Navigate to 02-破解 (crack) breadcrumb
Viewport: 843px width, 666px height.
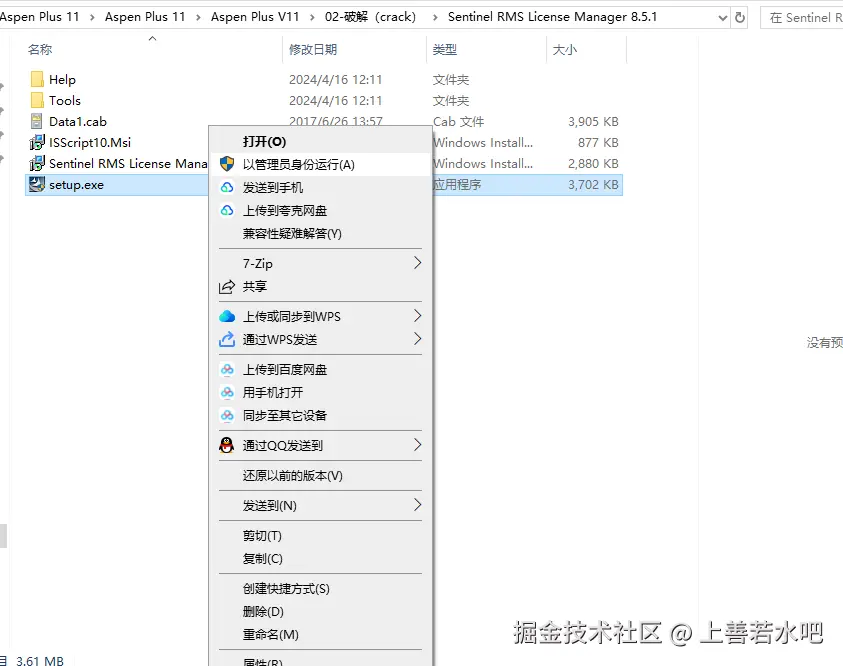tap(370, 17)
